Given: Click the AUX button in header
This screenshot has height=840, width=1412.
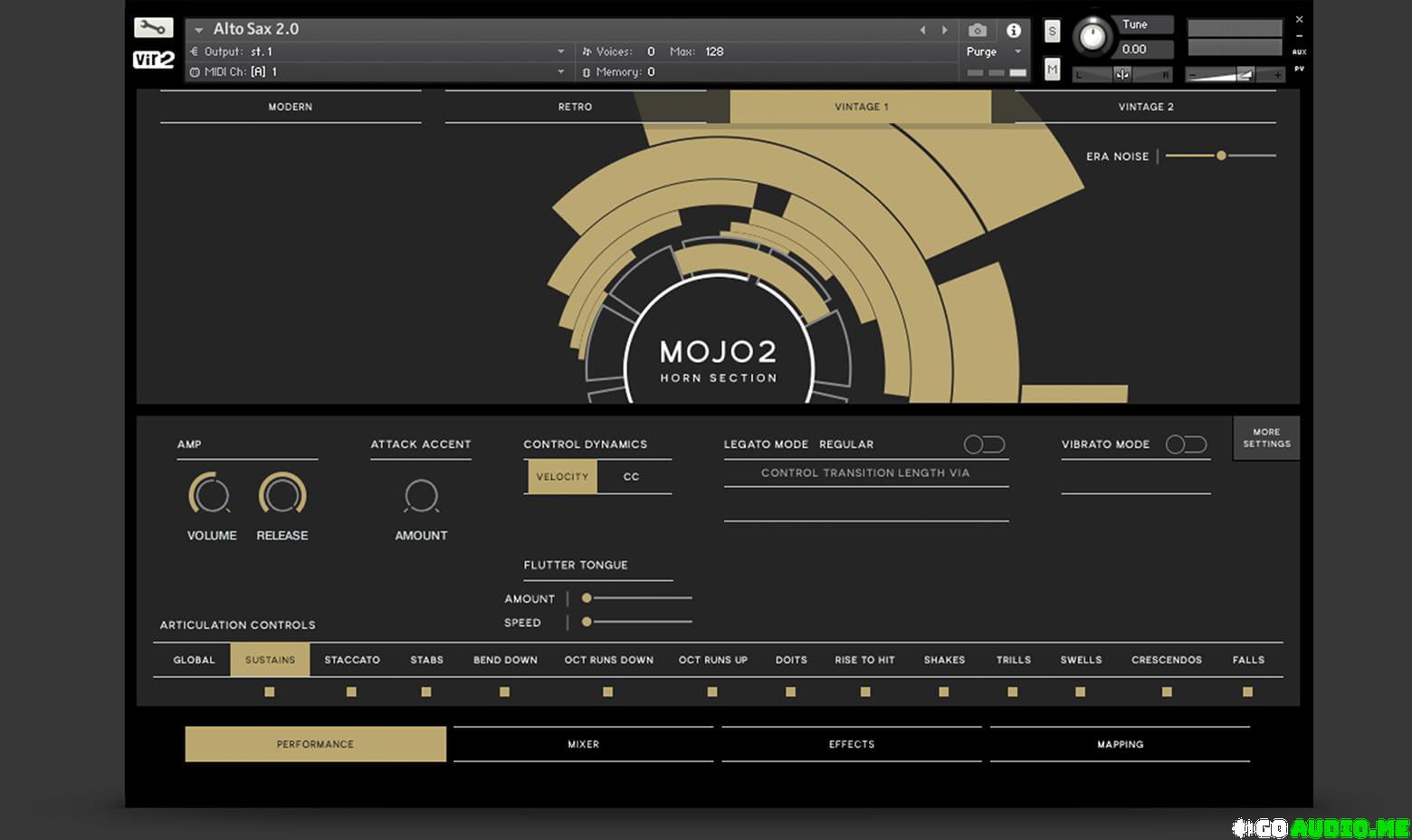Looking at the screenshot, I should click(x=1299, y=52).
